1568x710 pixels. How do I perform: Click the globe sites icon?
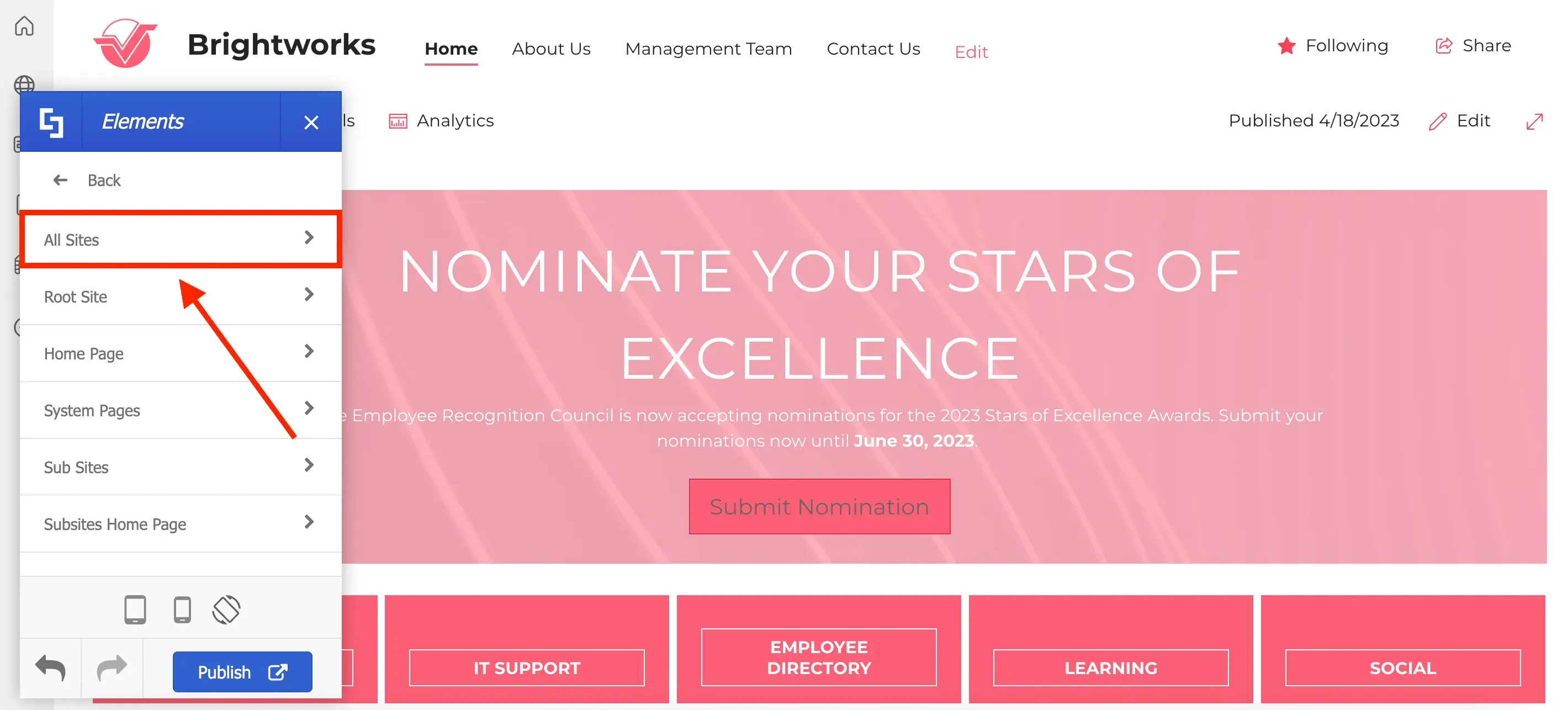[x=24, y=84]
